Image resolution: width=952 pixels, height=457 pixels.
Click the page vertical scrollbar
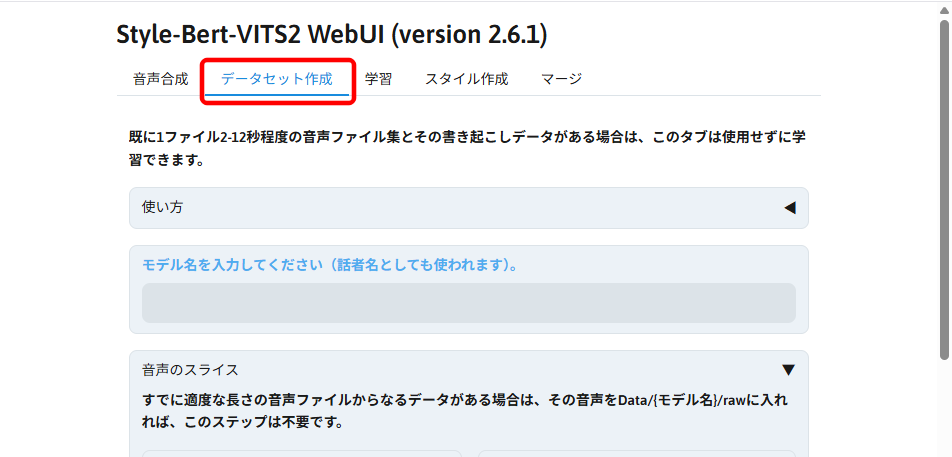[945, 188]
